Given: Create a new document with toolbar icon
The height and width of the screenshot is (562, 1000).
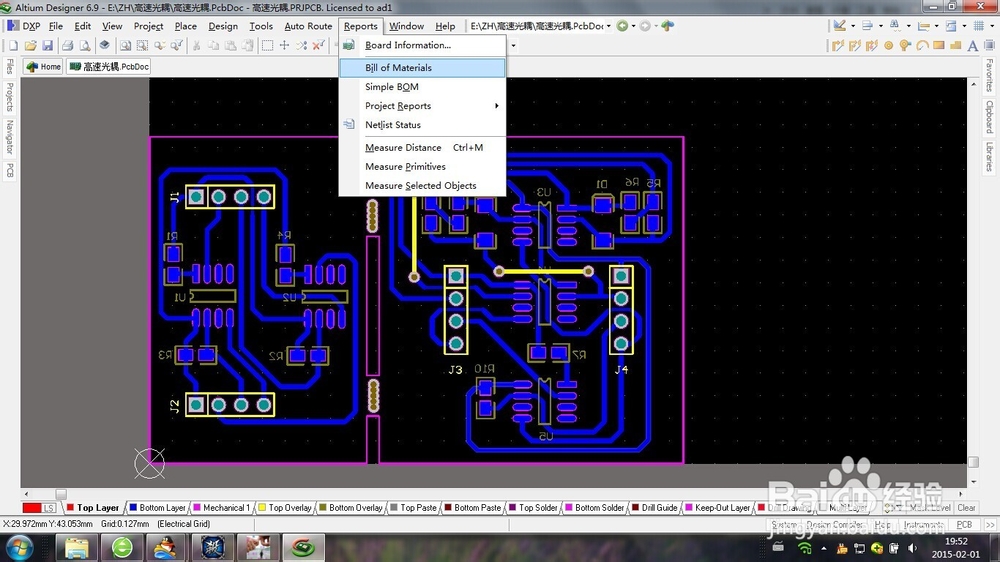Looking at the screenshot, I should [13, 45].
